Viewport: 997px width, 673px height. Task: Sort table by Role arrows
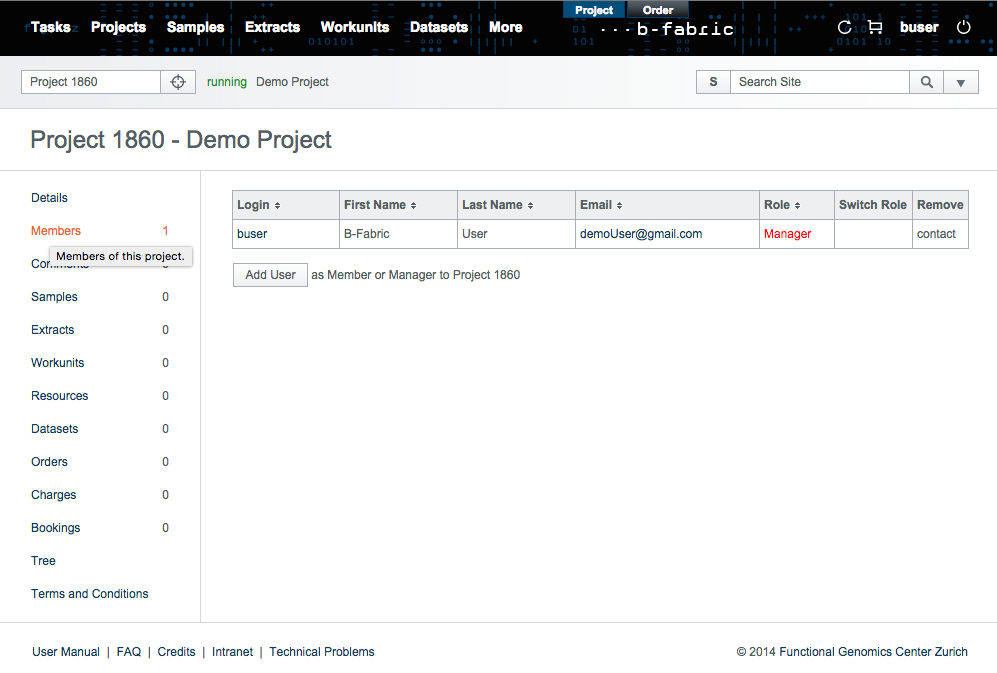[797, 205]
